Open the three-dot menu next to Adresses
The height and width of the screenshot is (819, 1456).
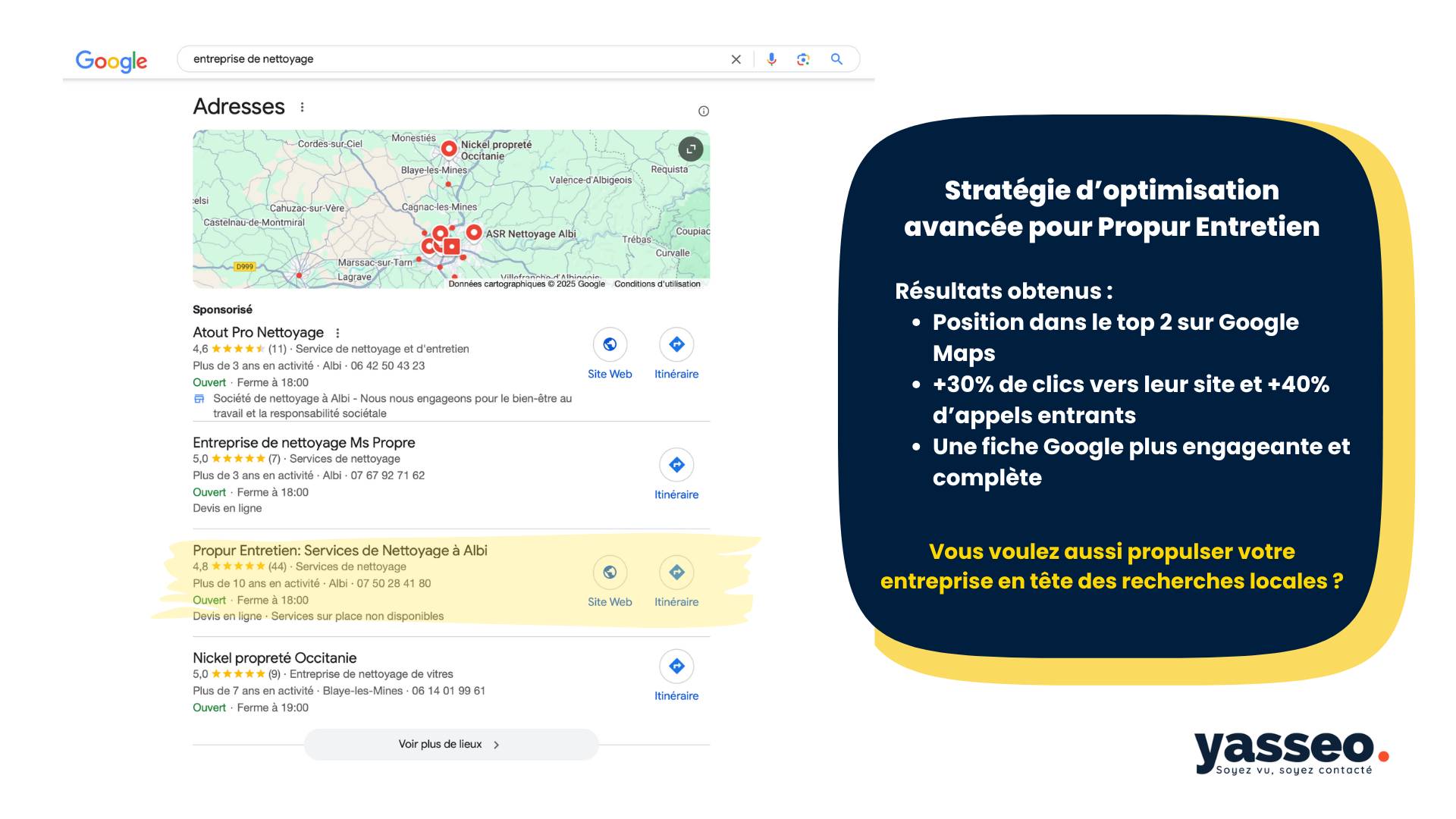click(302, 107)
